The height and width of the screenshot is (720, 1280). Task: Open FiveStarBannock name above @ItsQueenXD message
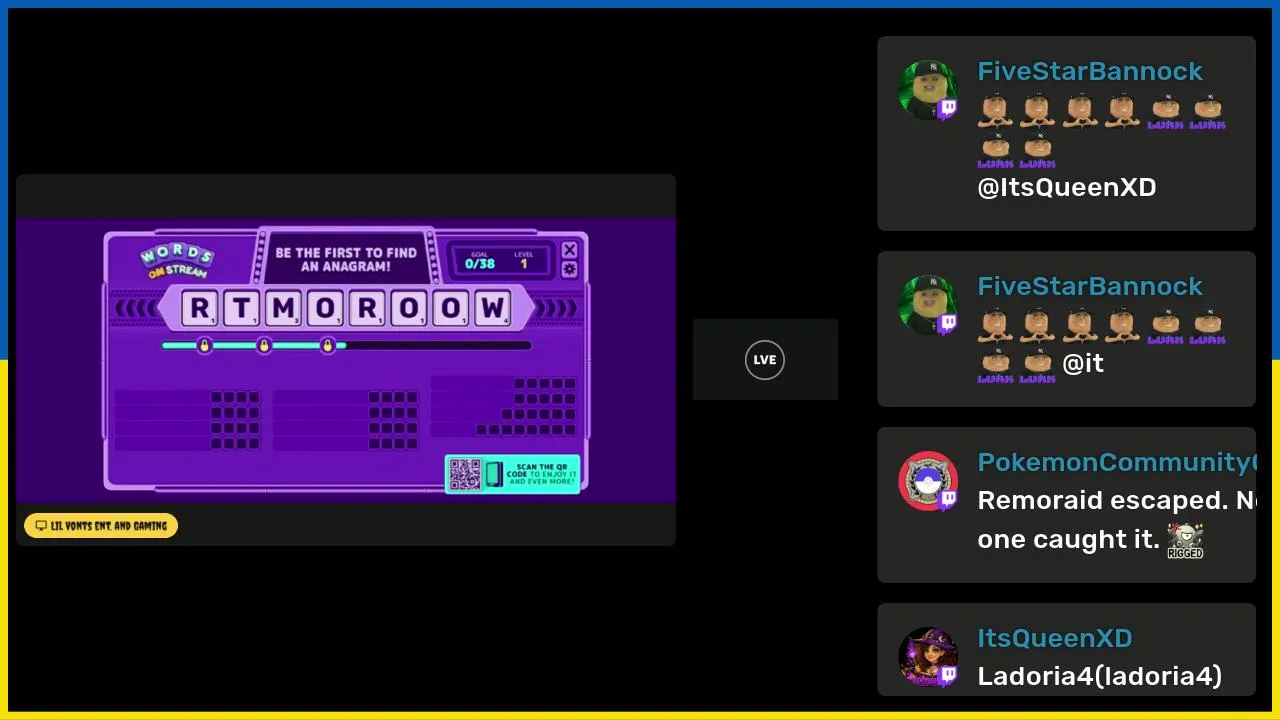coord(1090,71)
